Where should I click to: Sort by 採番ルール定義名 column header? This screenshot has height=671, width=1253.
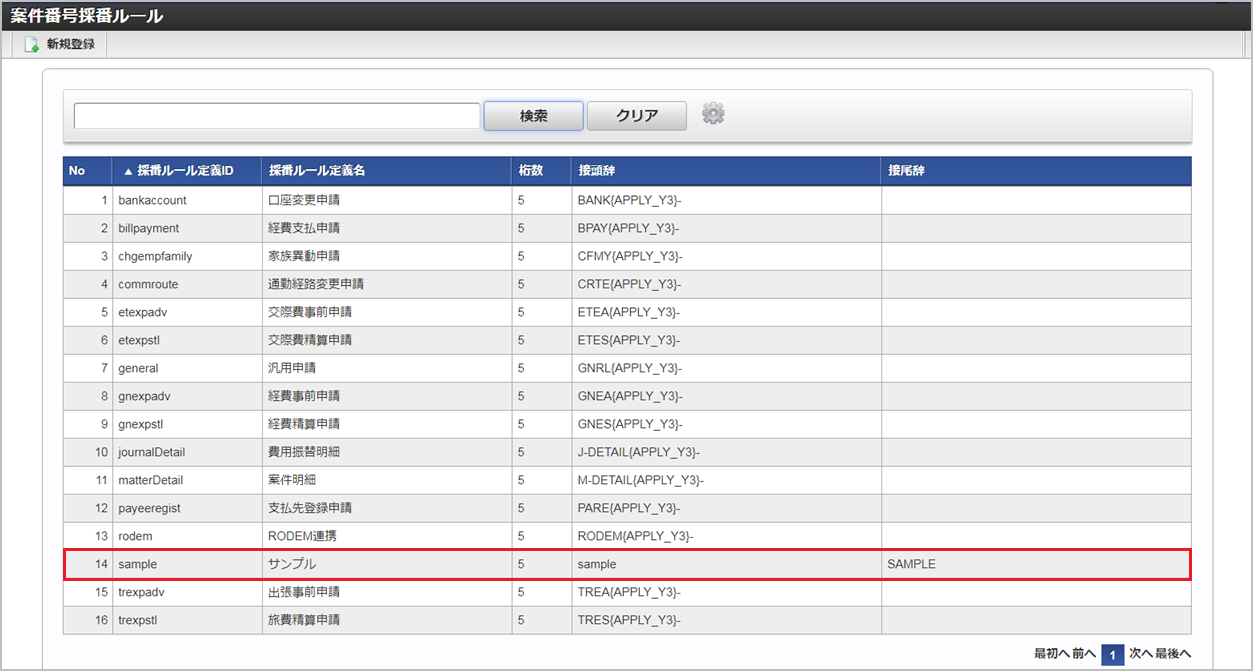(317, 171)
